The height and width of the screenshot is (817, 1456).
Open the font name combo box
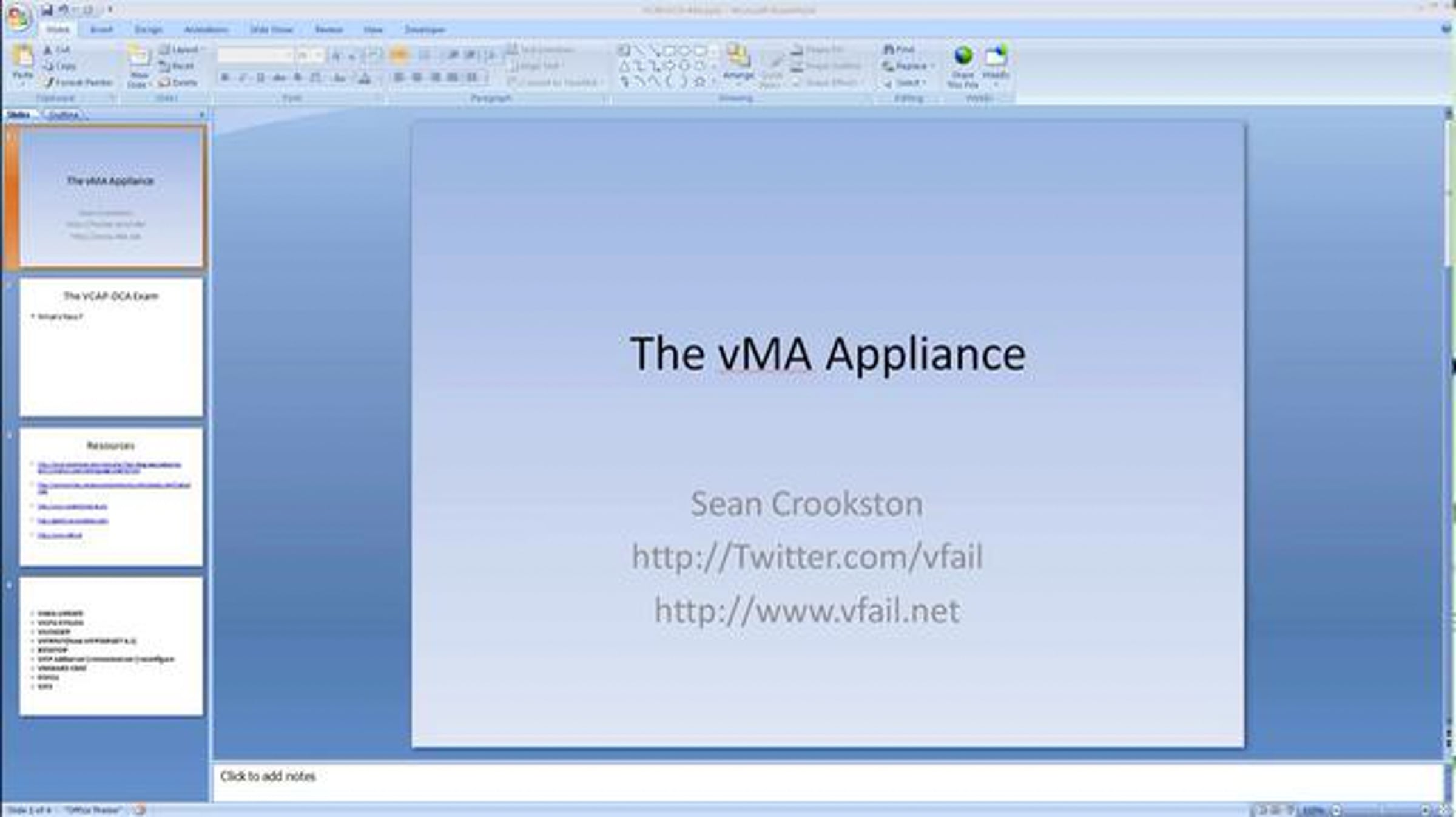pos(255,55)
